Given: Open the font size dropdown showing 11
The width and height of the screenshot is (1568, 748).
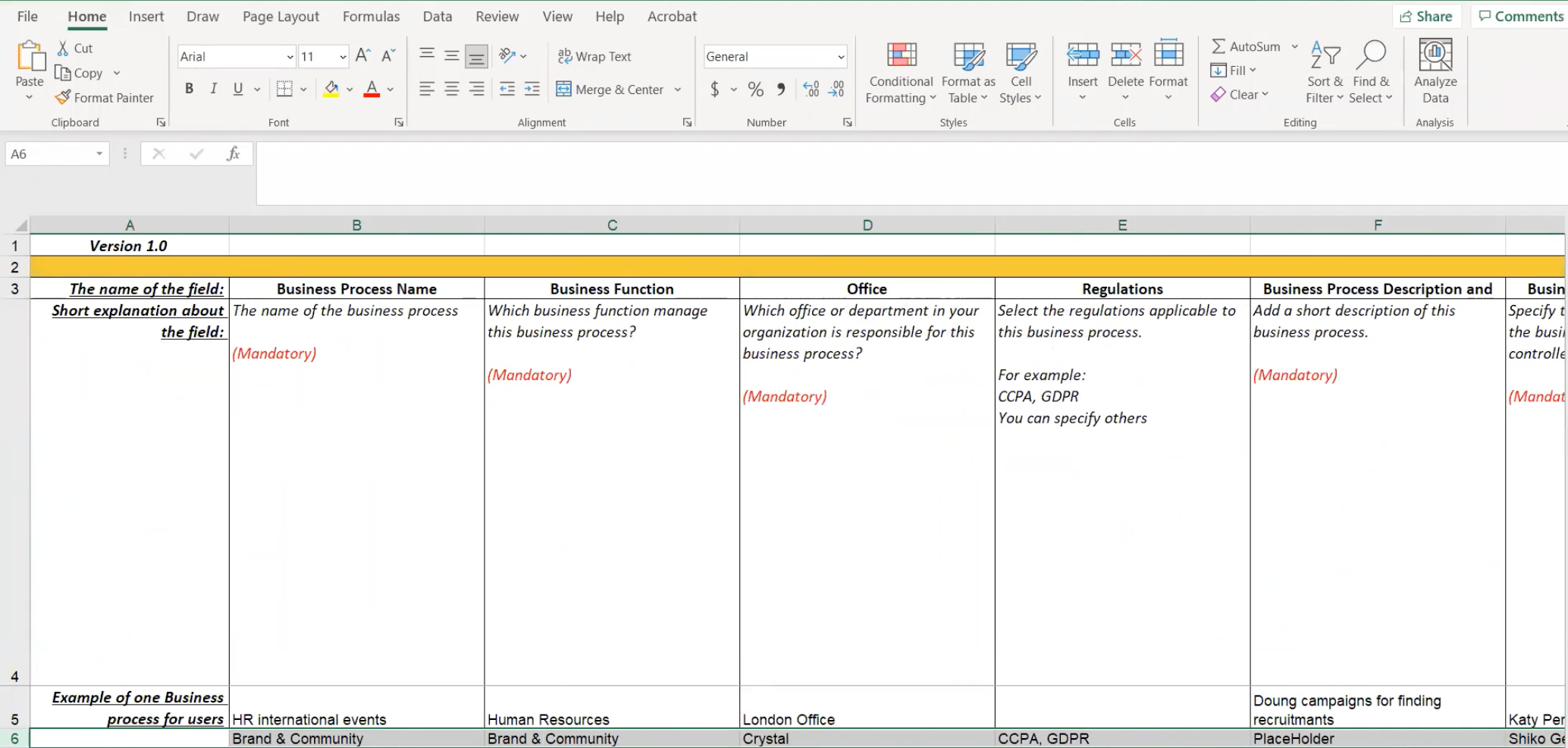Looking at the screenshot, I should 343,57.
